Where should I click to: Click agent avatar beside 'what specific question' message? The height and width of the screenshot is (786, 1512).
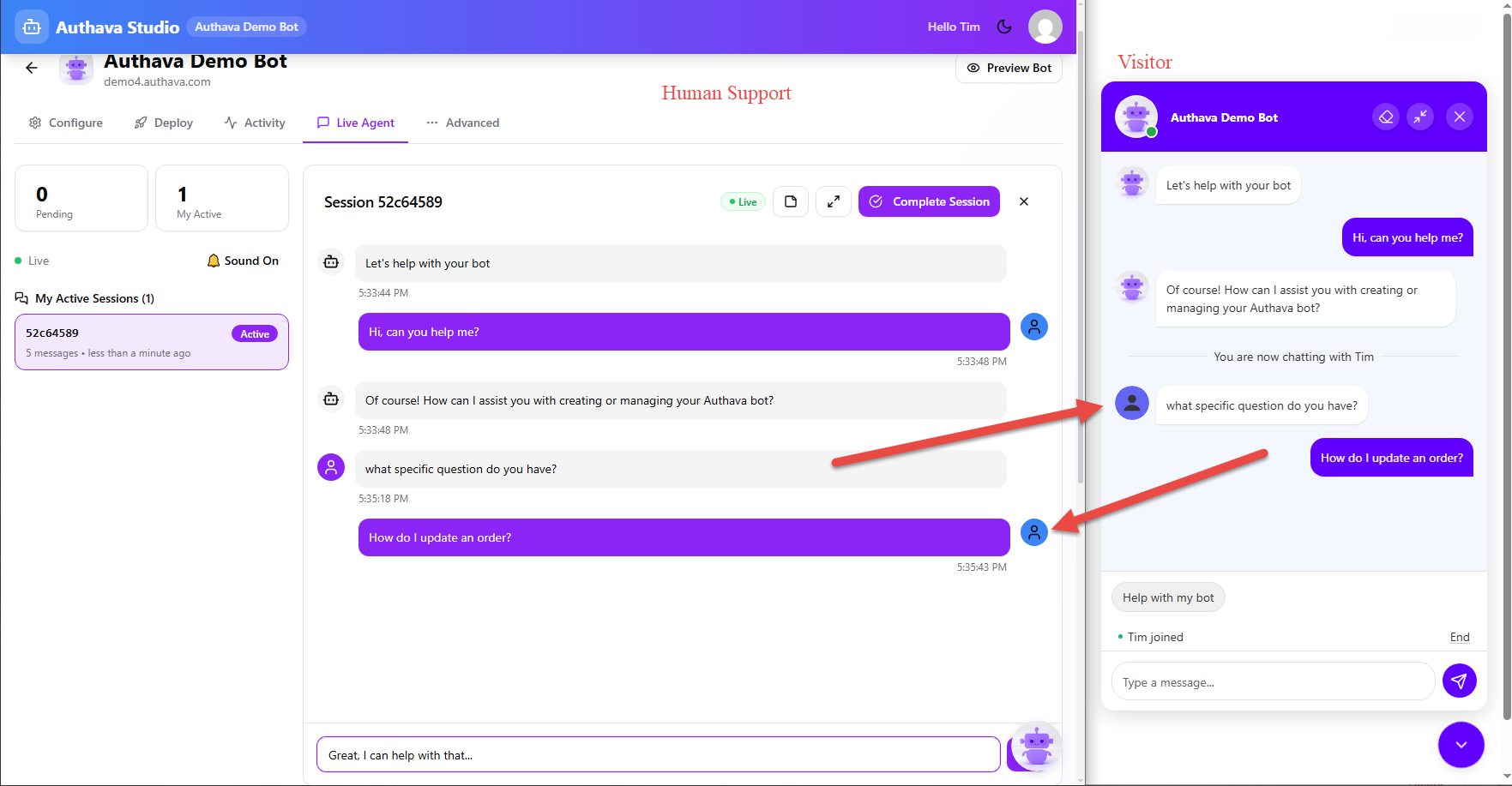pyautogui.click(x=331, y=467)
